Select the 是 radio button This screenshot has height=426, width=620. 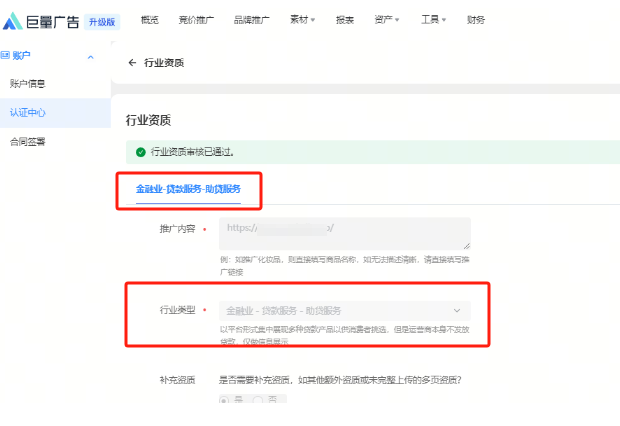[x=224, y=400]
